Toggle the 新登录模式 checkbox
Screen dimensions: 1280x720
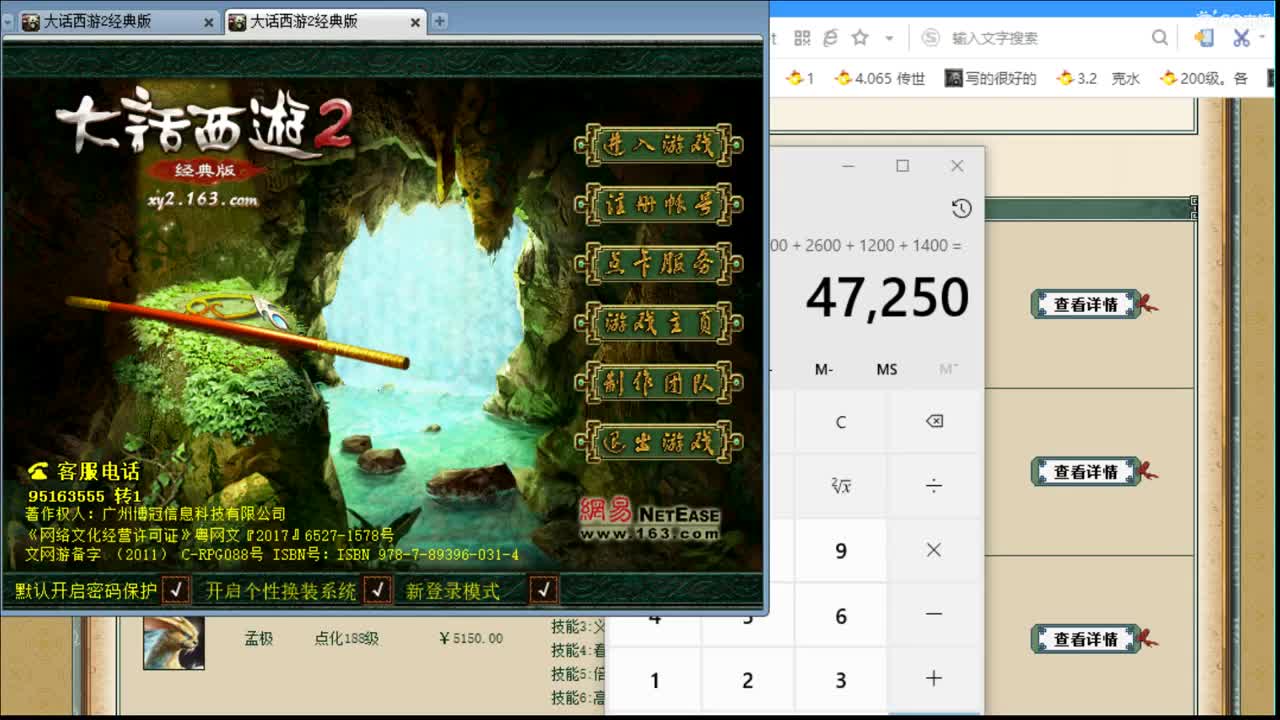tap(543, 590)
